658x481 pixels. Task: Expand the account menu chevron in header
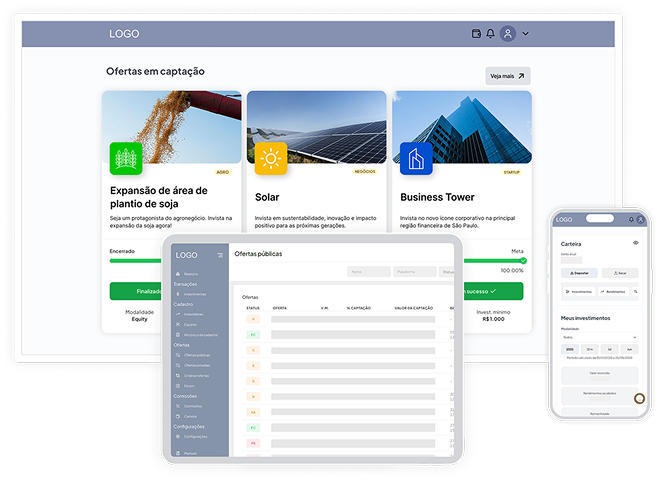tap(526, 34)
